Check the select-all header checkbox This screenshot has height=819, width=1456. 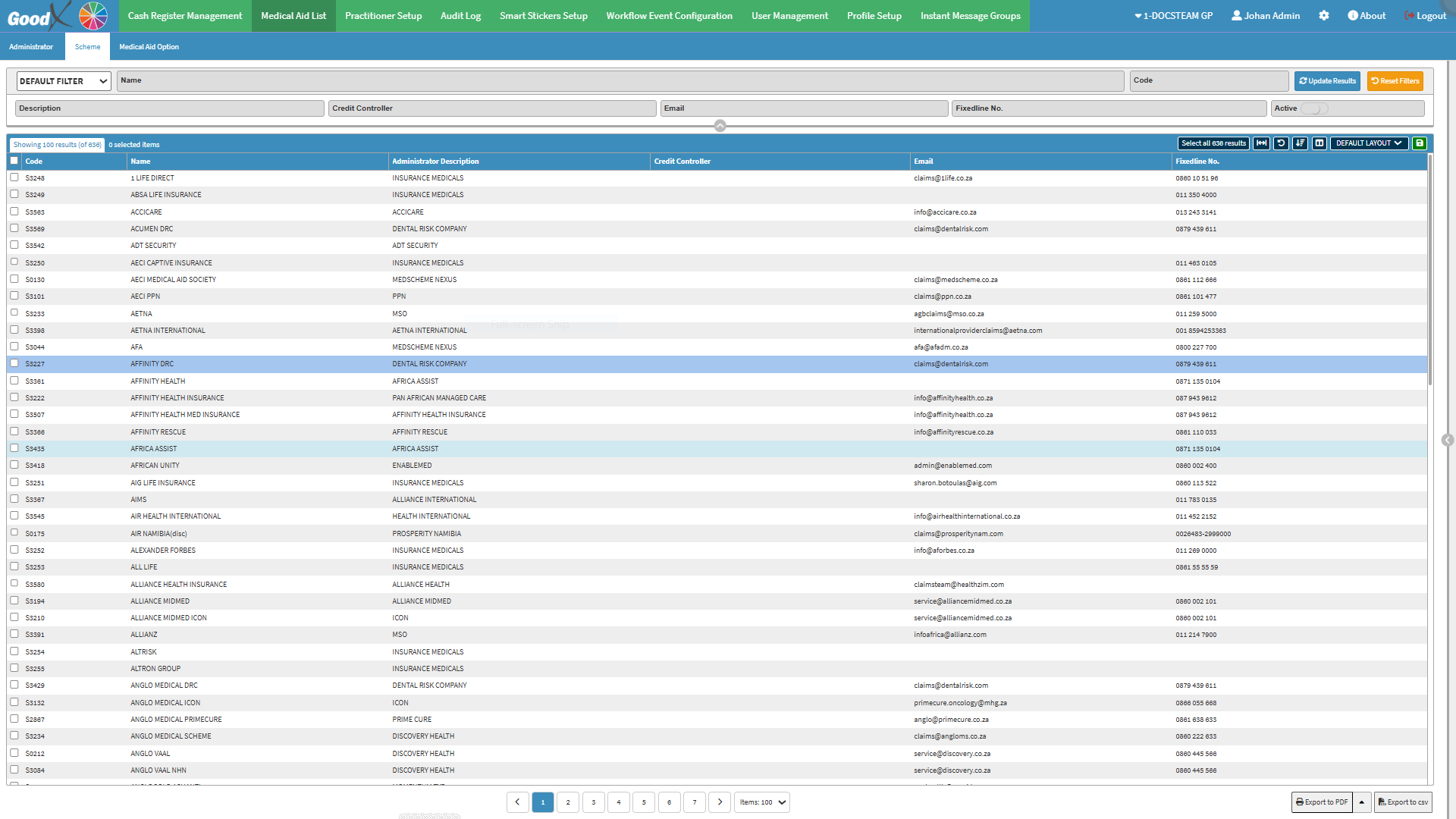tap(14, 161)
